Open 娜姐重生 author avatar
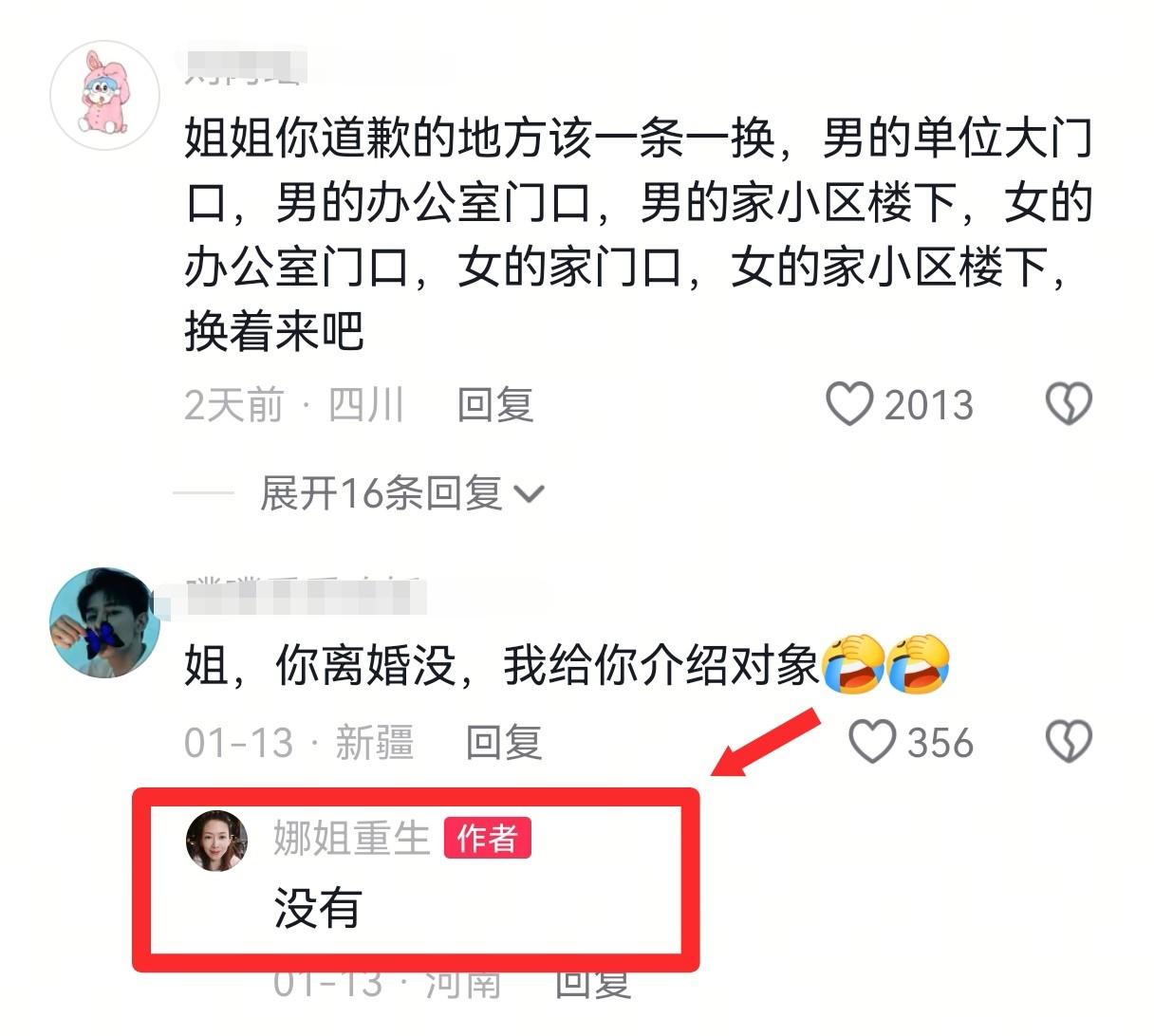1154x1036 pixels. (x=217, y=841)
